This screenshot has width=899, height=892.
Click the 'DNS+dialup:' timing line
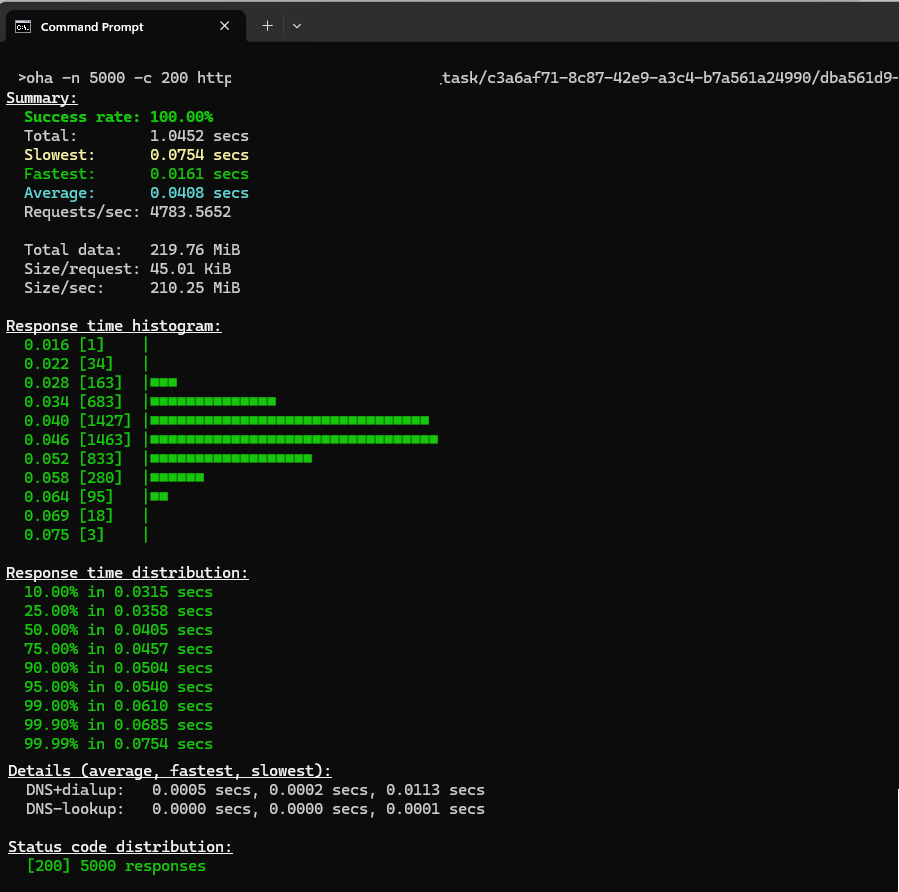[x=255, y=790]
